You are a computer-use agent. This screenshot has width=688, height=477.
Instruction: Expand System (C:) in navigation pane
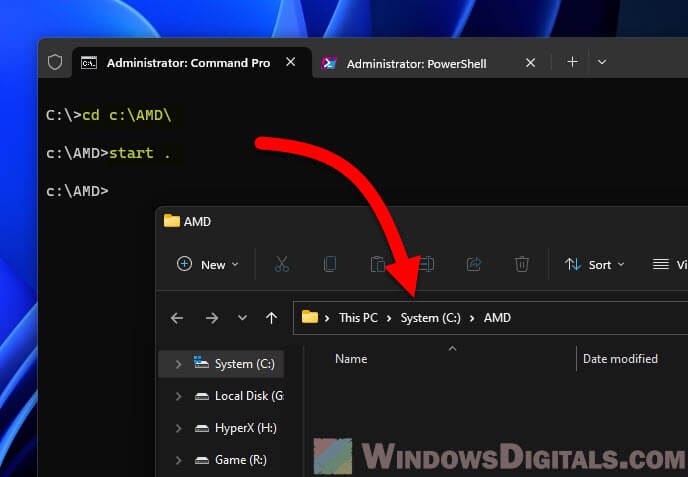tap(178, 364)
